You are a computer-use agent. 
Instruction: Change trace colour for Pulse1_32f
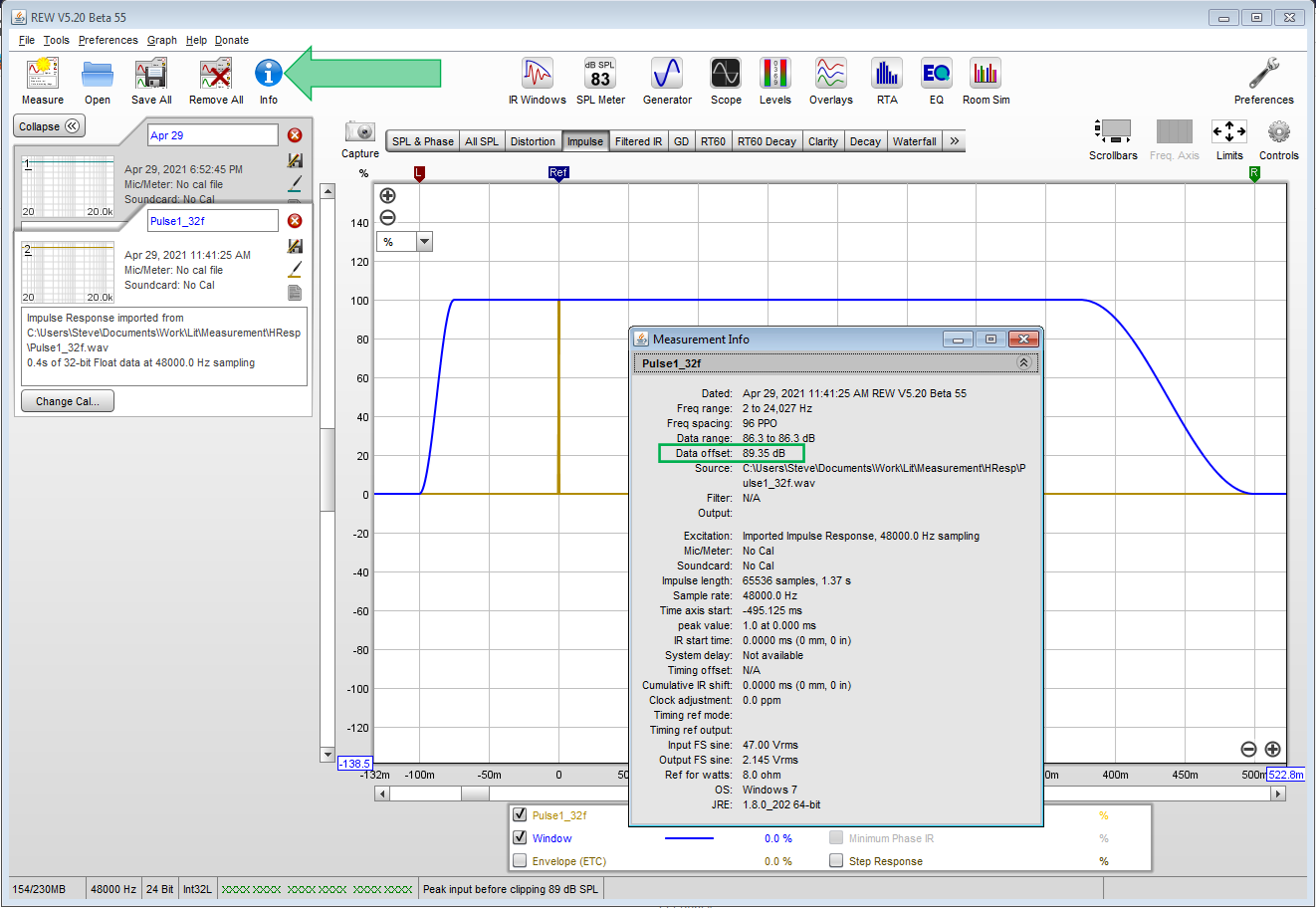[x=295, y=269]
